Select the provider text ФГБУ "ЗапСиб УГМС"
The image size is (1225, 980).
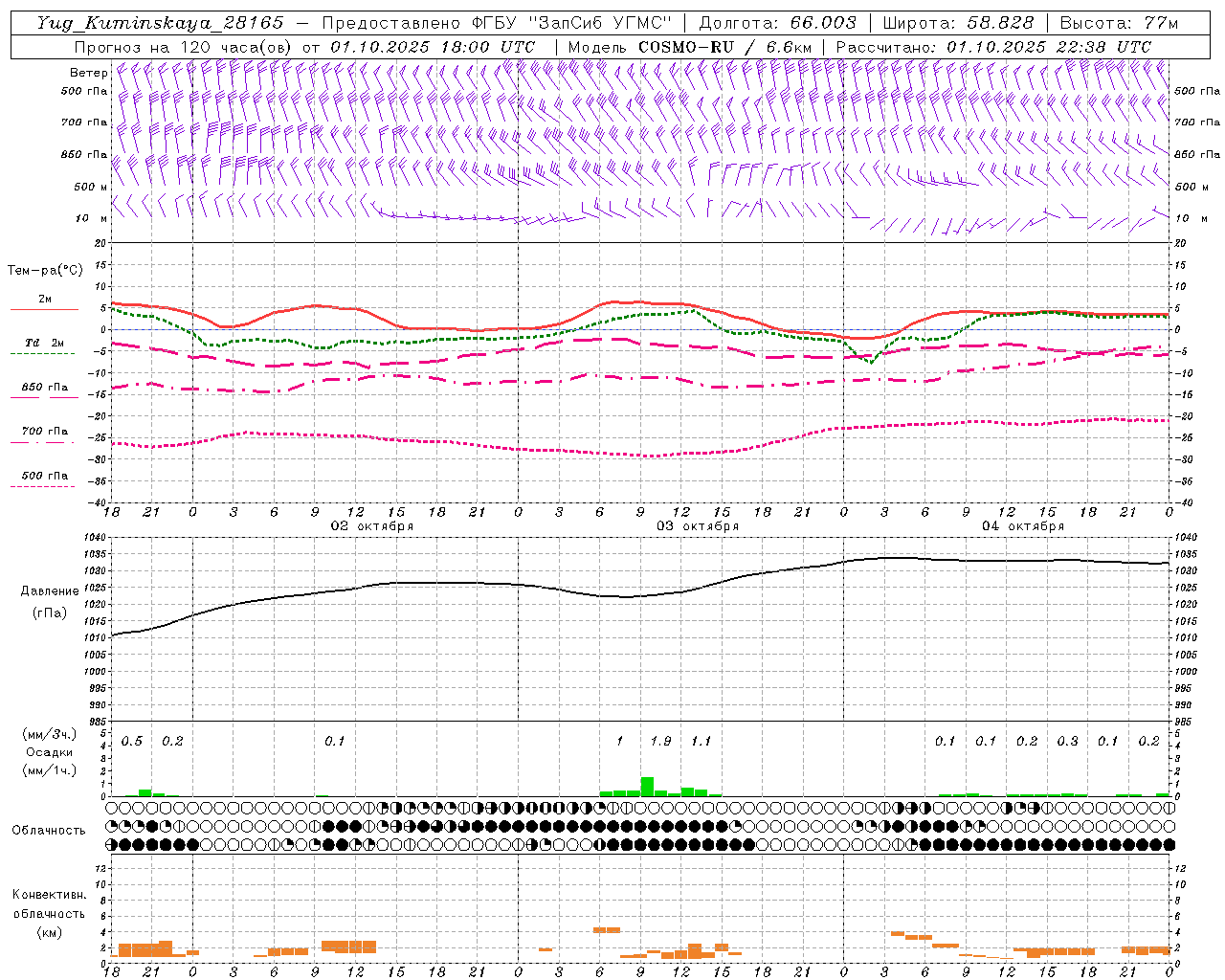coord(572,23)
